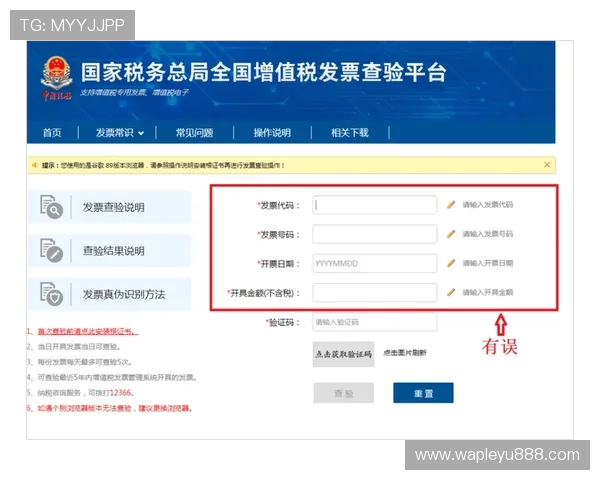
Task: Focus the 发票代码 input field
Action: 375,205
